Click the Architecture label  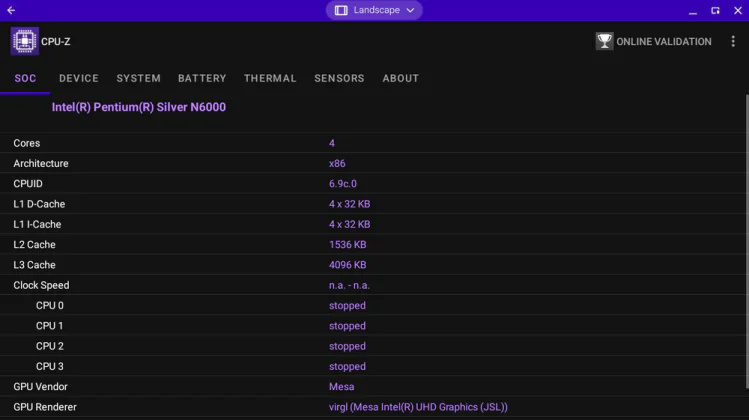(41, 163)
